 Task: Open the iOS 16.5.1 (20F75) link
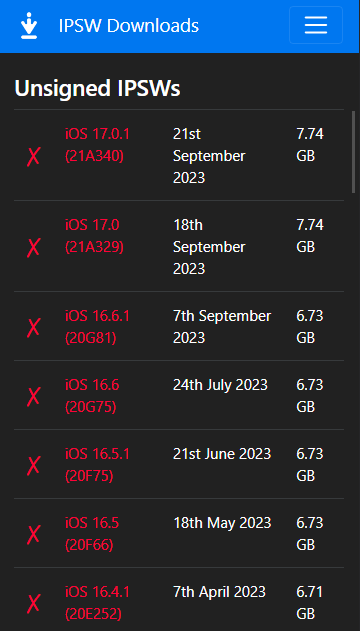pos(97,465)
